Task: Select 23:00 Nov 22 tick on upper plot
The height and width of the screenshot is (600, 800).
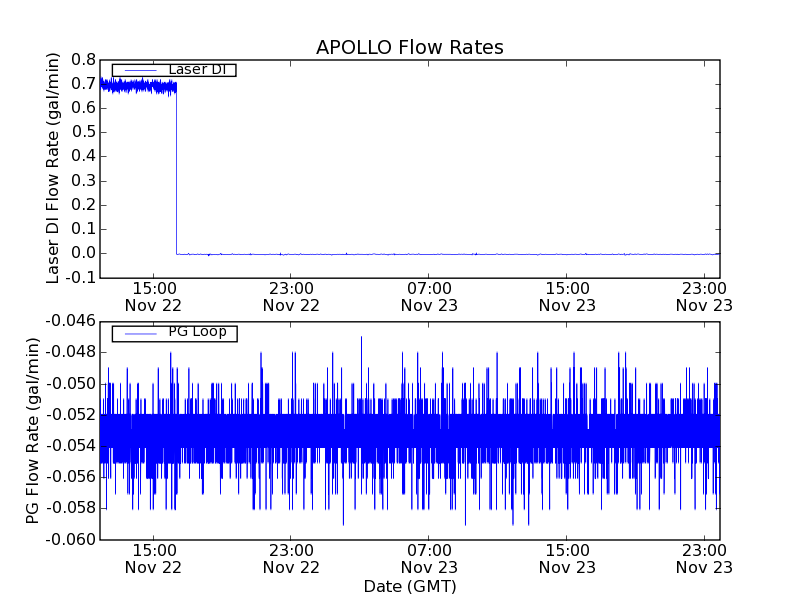Action: [291, 296]
